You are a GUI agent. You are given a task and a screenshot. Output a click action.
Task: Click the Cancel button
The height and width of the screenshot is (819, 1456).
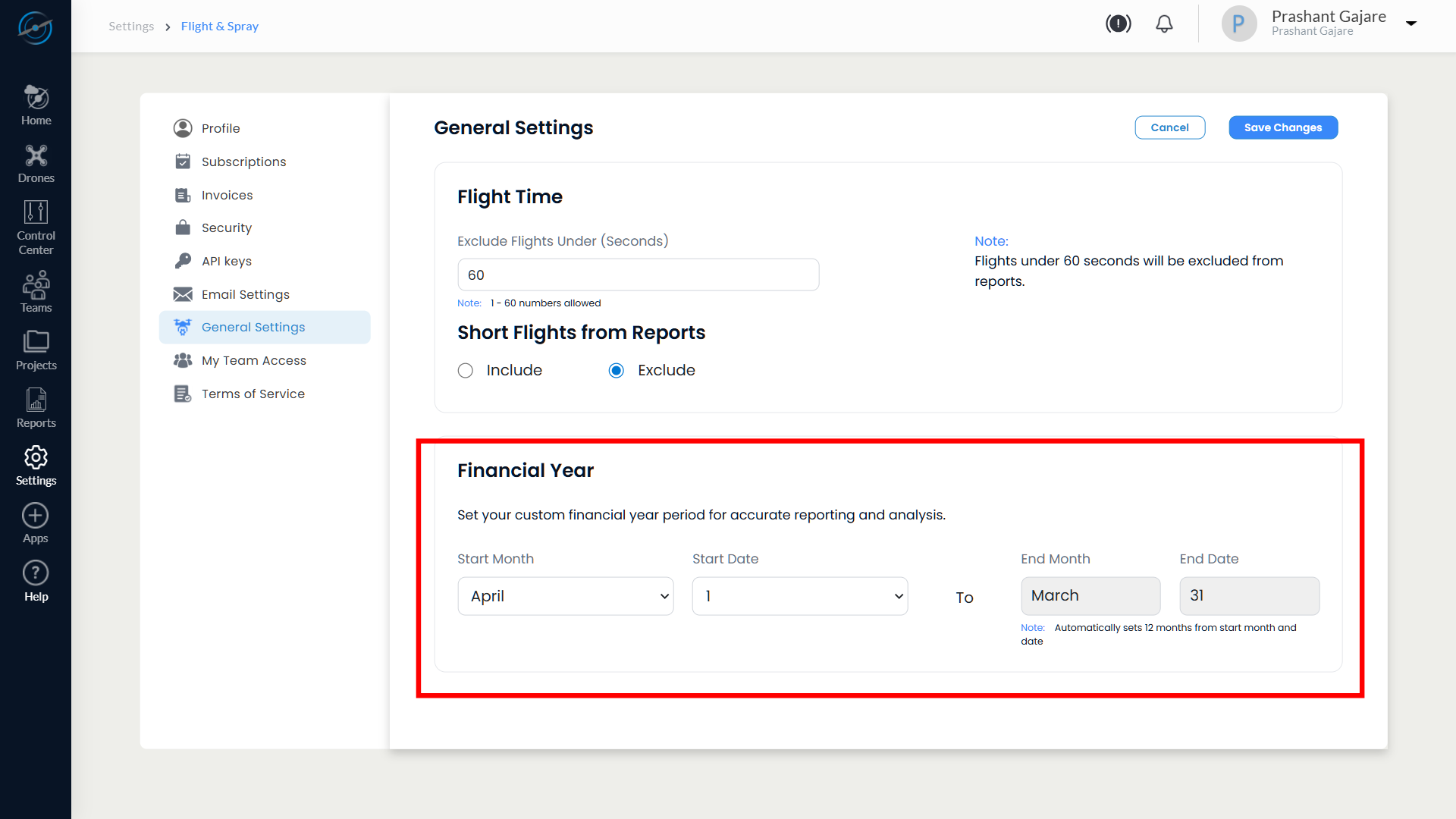[x=1169, y=127]
